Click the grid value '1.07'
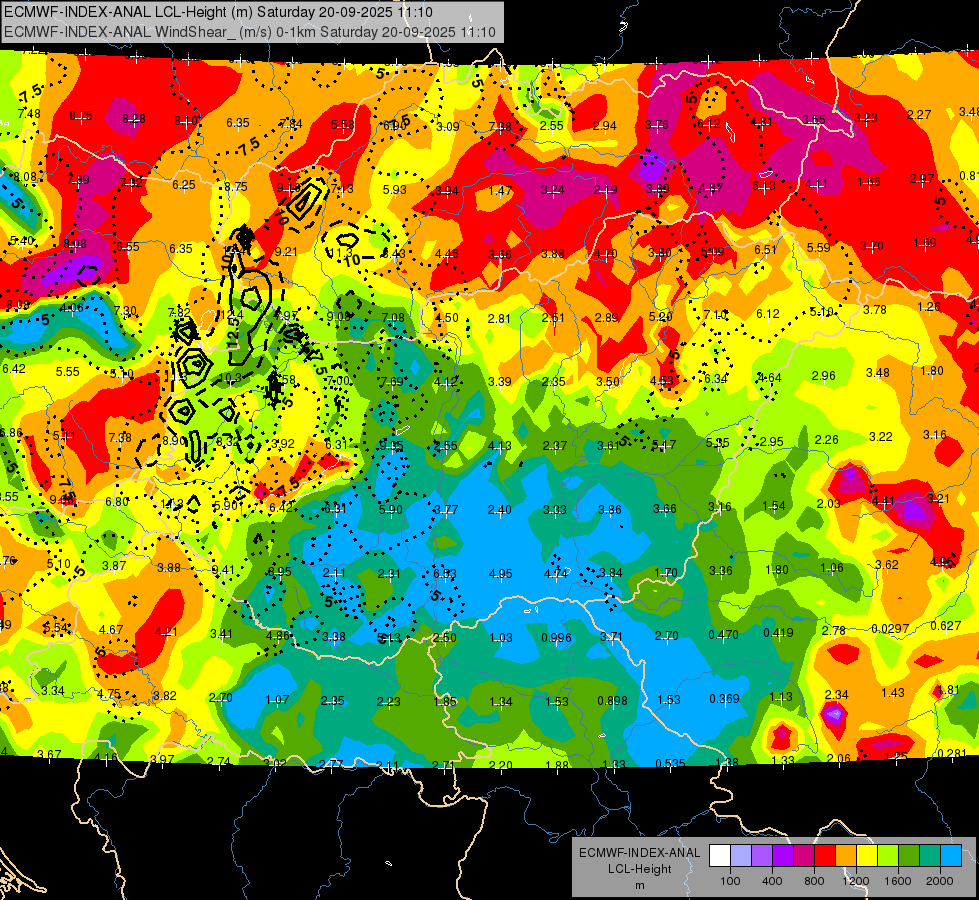This screenshot has width=979, height=900. click(x=277, y=700)
